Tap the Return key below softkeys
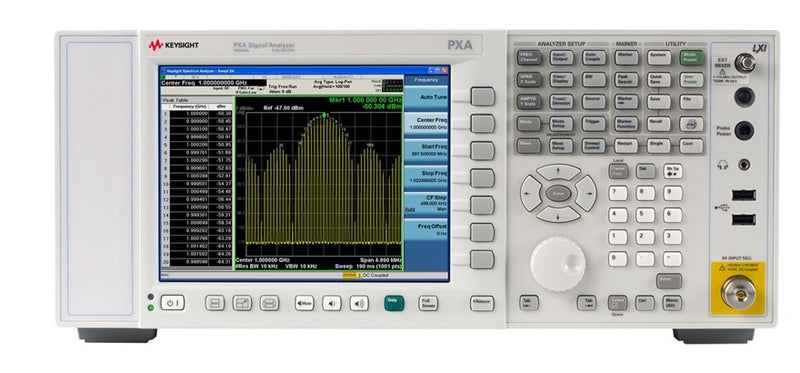Viewport: 800px width, 373px height. click(x=482, y=303)
